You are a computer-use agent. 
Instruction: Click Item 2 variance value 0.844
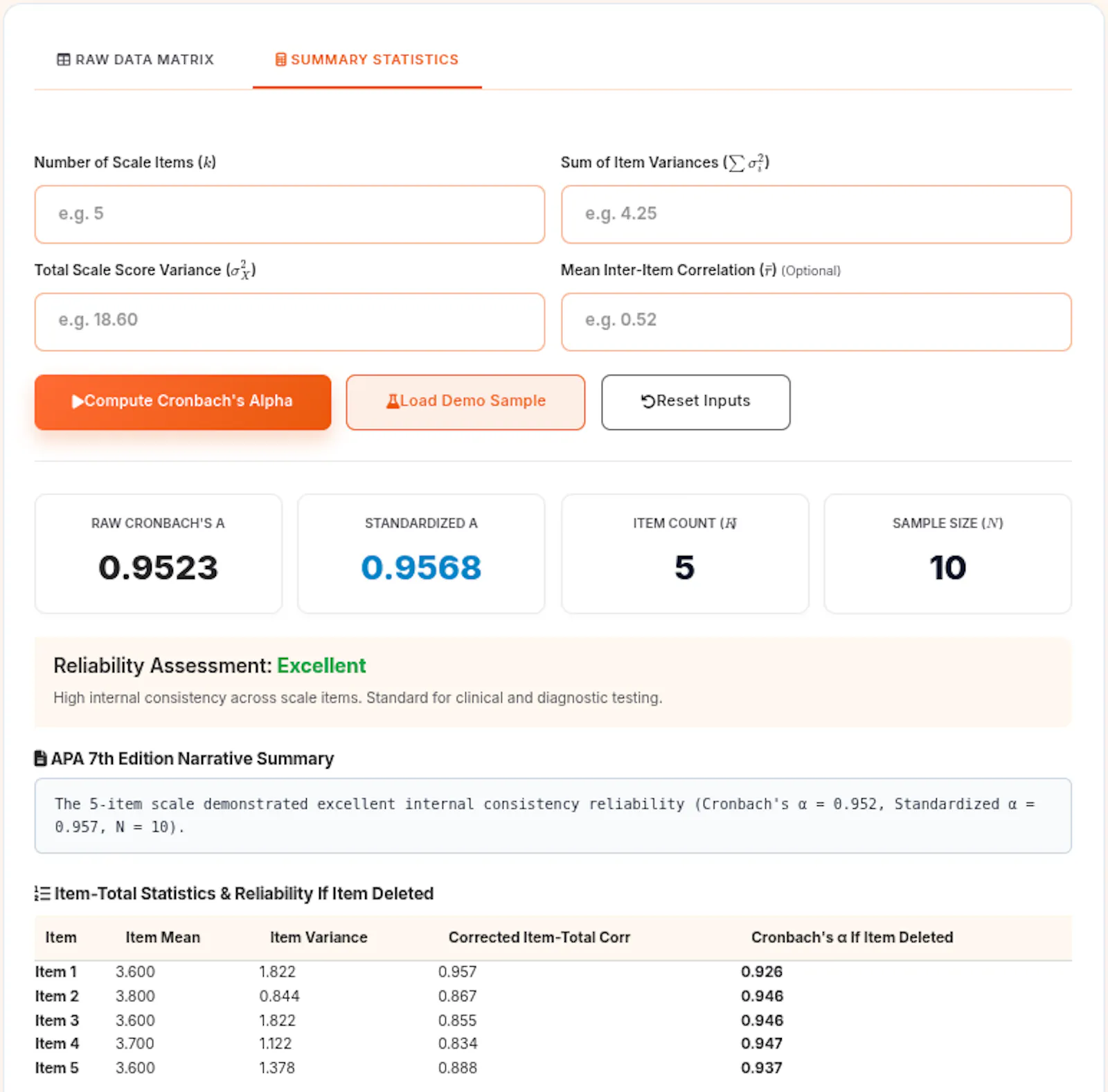pos(279,996)
